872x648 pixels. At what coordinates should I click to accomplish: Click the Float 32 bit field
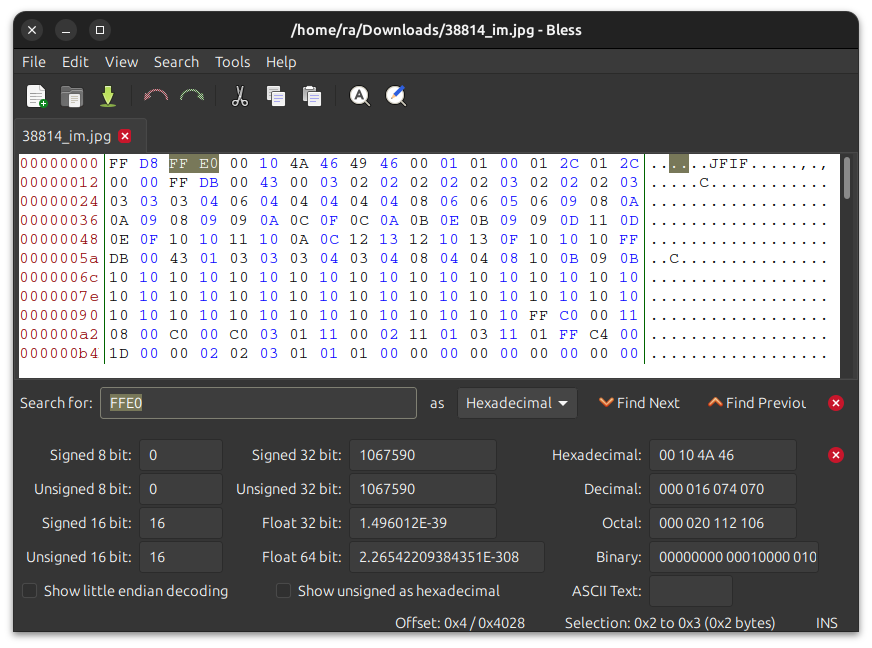pos(423,523)
